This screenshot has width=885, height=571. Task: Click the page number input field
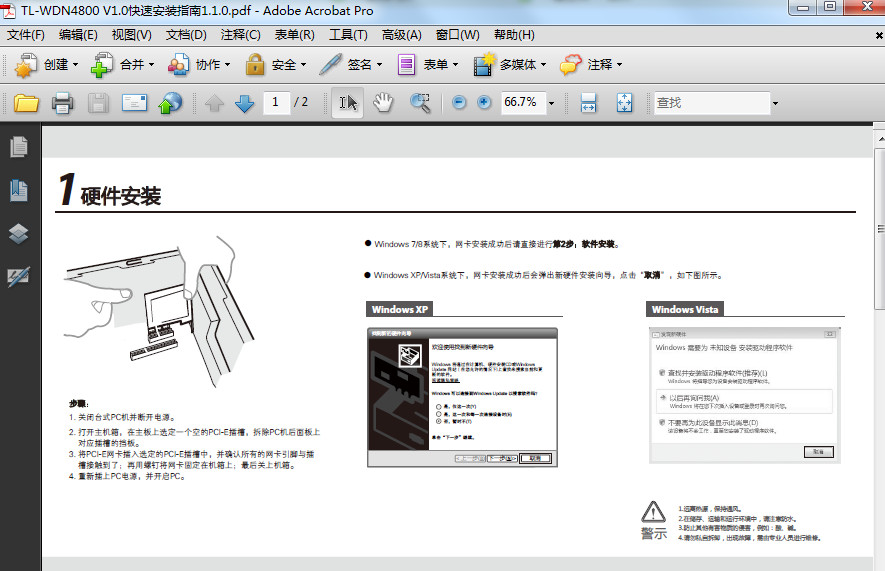point(276,103)
